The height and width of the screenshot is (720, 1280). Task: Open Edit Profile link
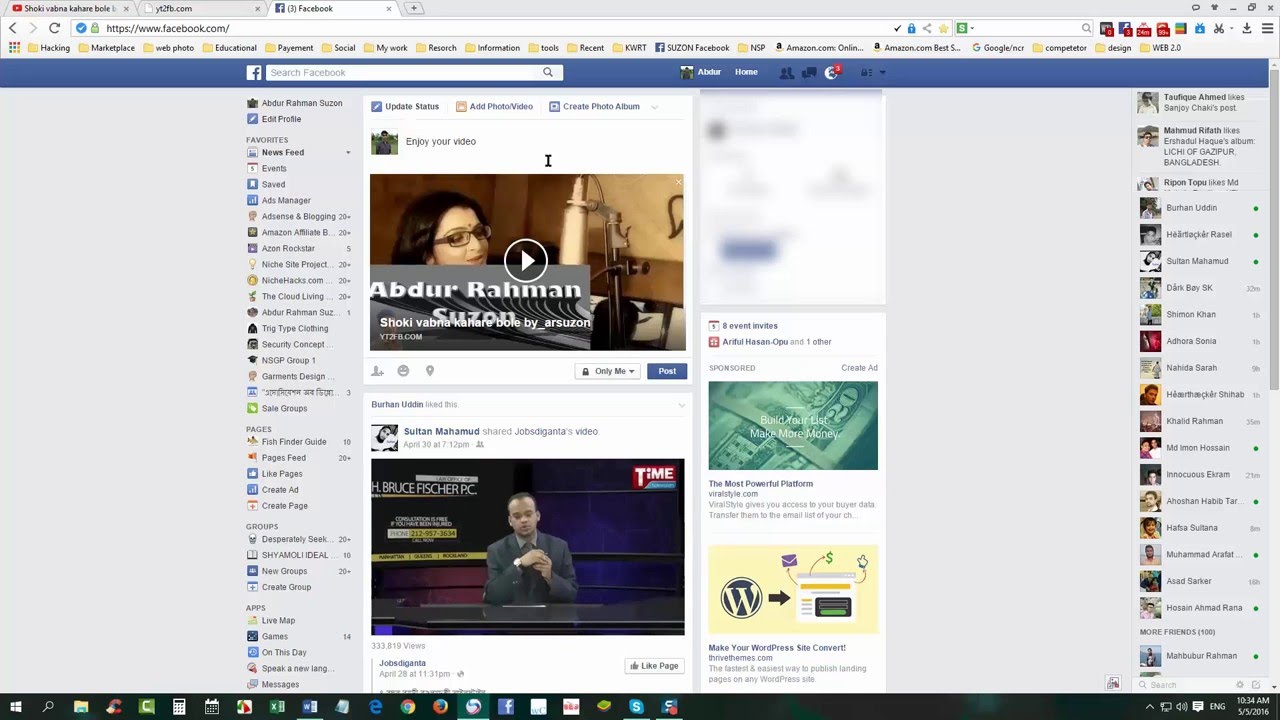pos(281,119)
